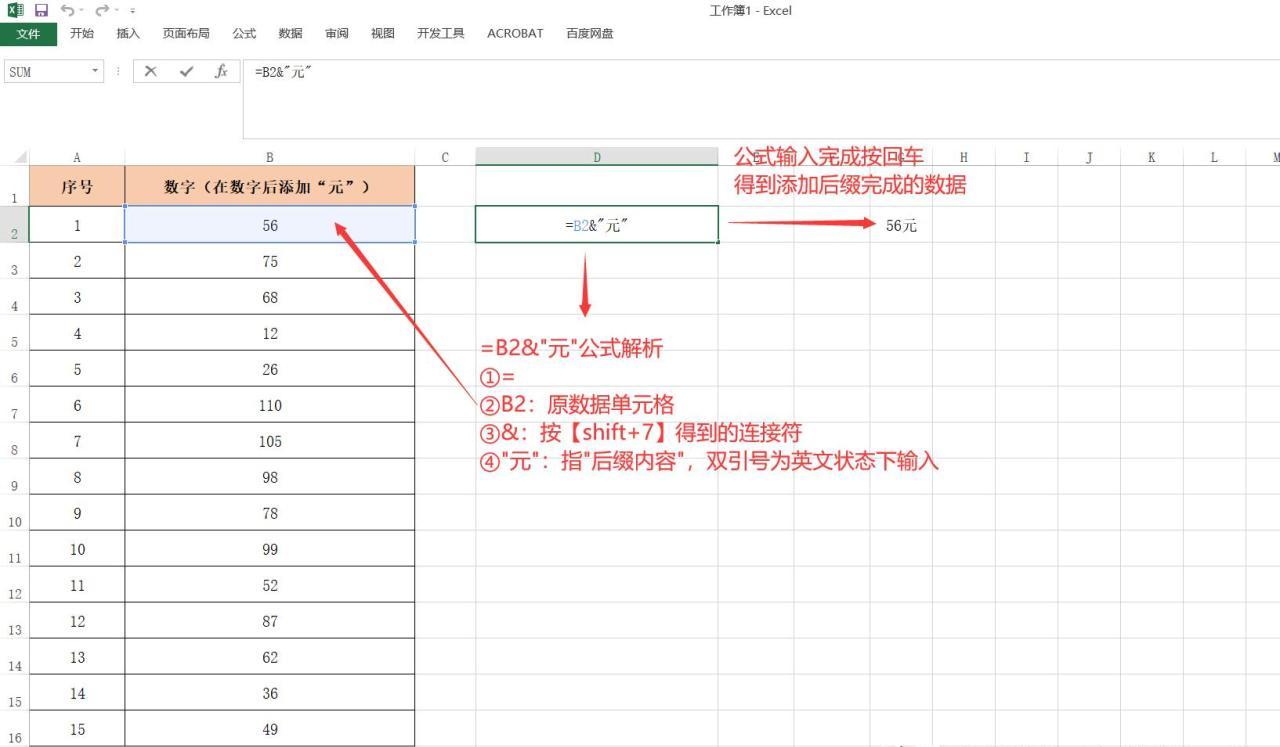Open the 开发工具 ribbon tab
Image resolution: width=1280 pixels, height=747 pixels.
coord(440,33)
